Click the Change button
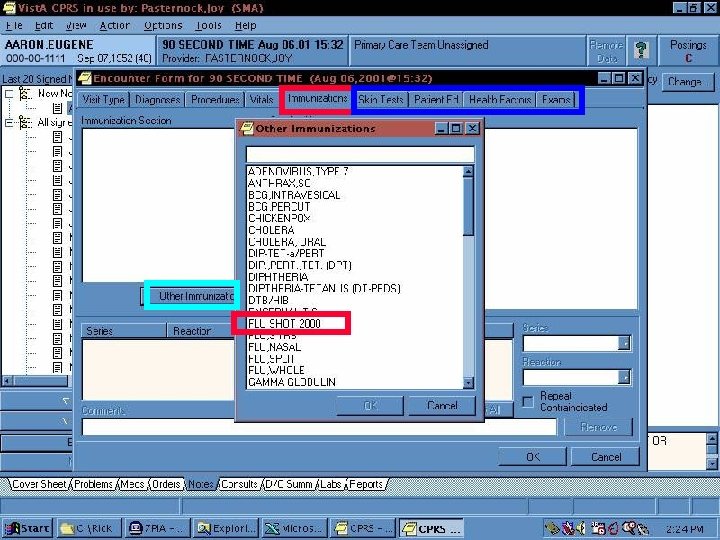Screen dimensions: 720x540 (x=688, y=82)
